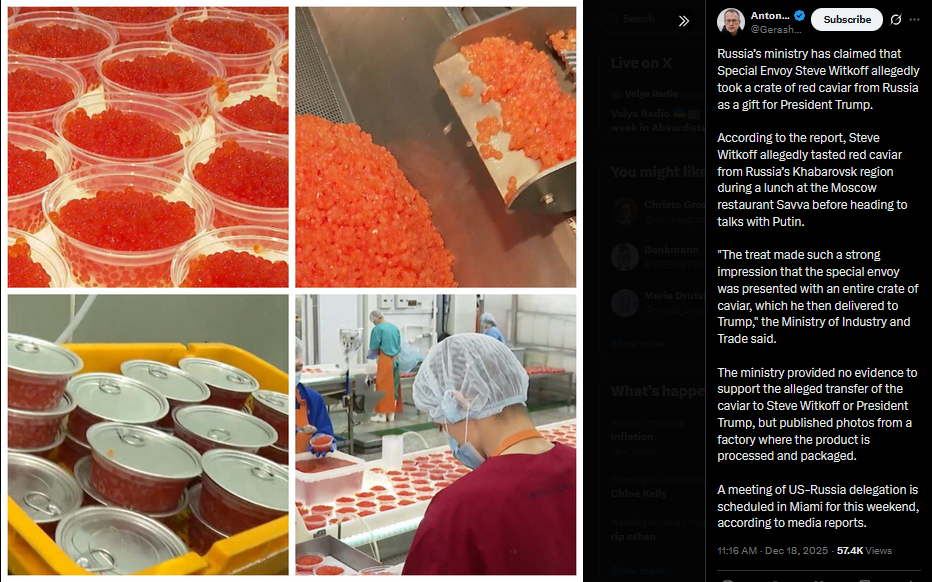
Task: Click the dimmed Search field
Action: pos(638,19)
